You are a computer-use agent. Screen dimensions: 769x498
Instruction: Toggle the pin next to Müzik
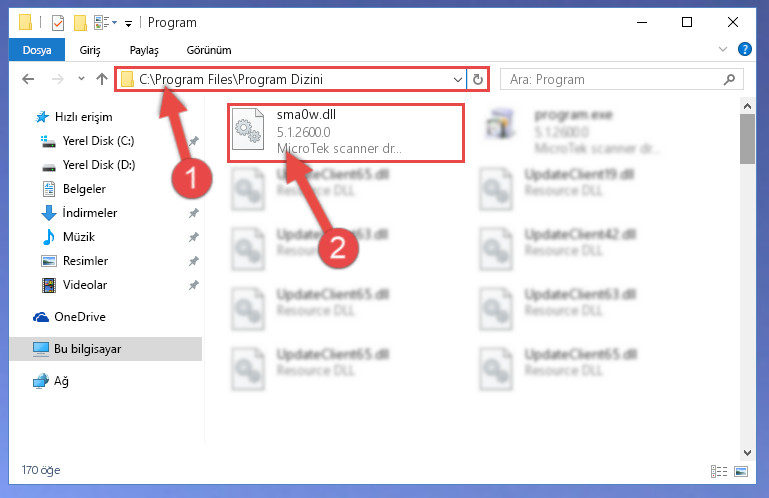pyautogui.click(x=194, y=237)
